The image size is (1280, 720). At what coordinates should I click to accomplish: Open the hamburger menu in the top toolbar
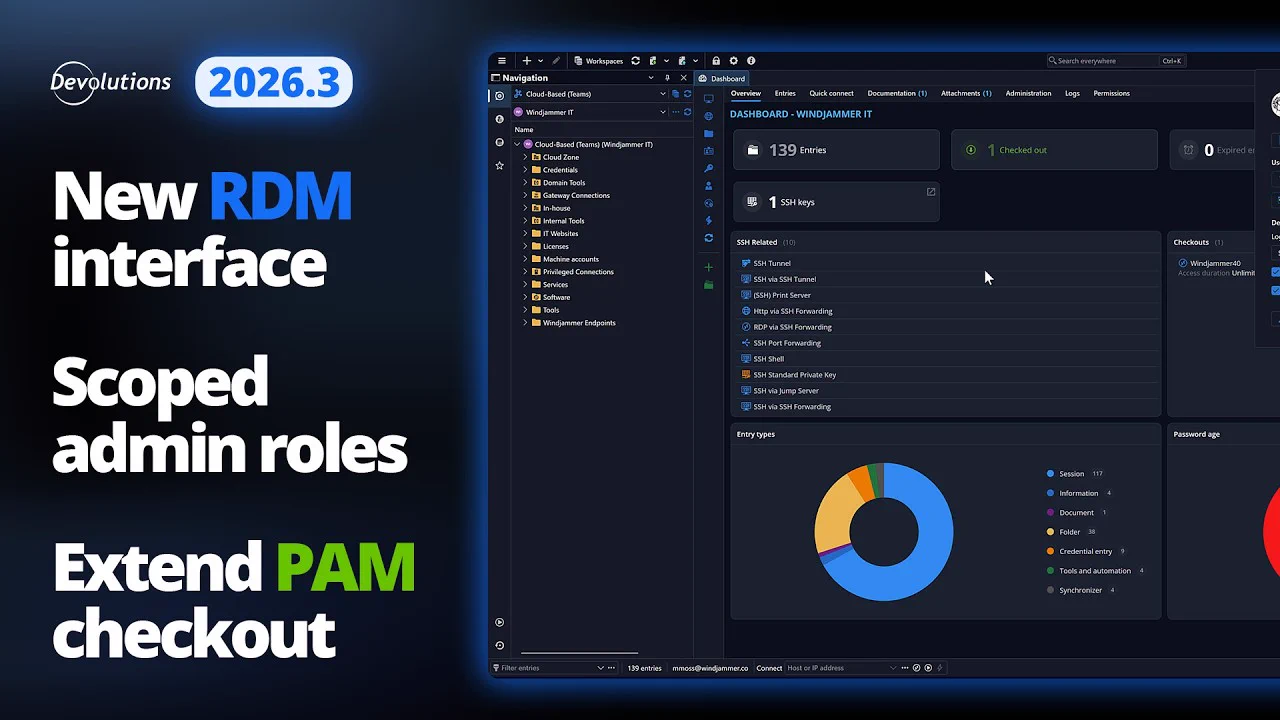502,61
